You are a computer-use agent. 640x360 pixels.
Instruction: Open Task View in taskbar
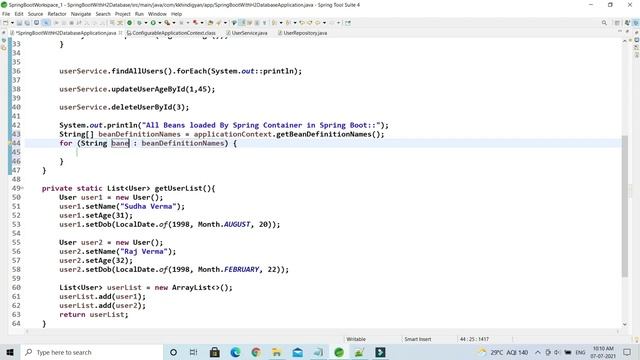pyautogui.click(x=193, y=352)
